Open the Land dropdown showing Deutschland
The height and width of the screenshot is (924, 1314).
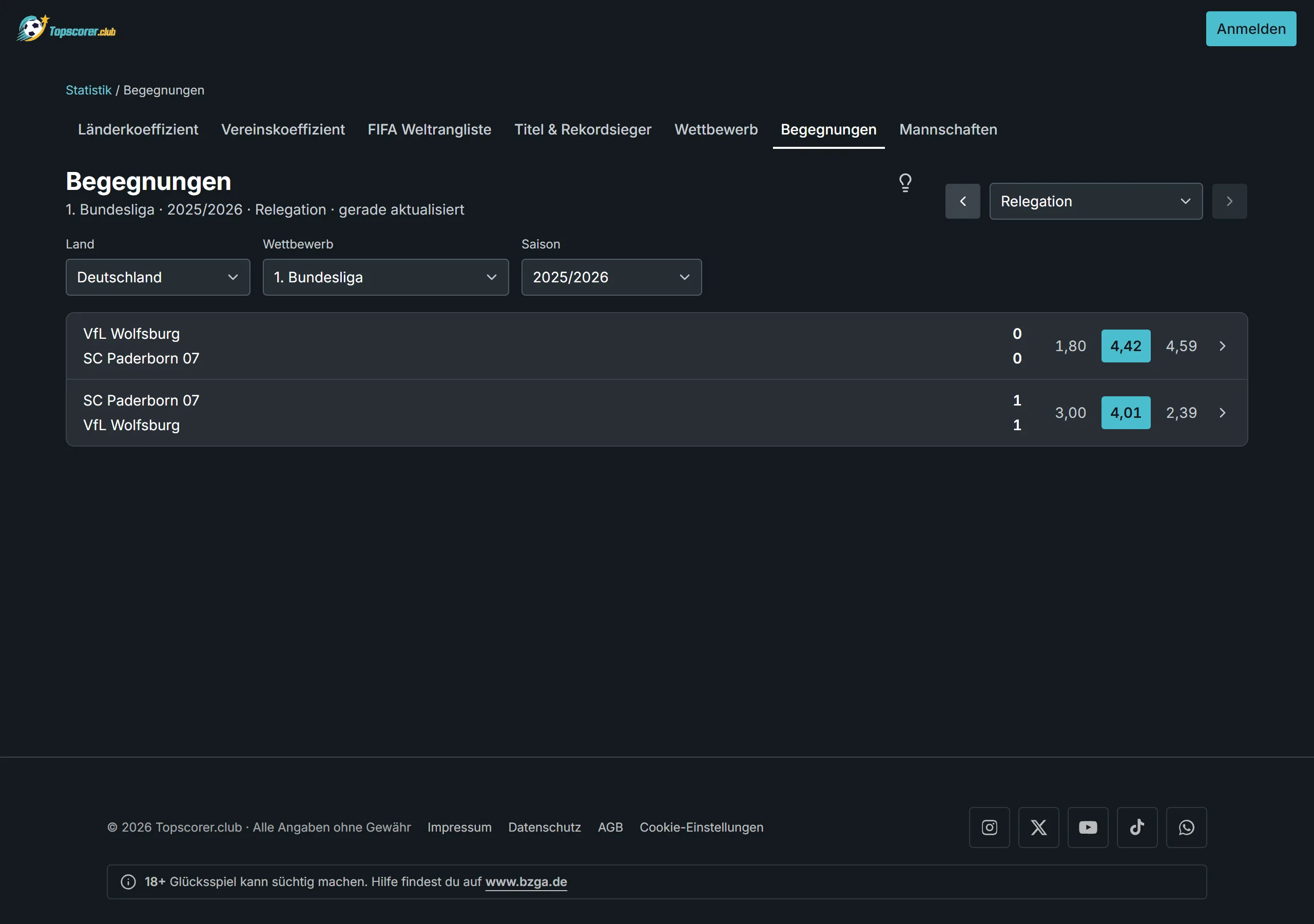click(158, 277)
